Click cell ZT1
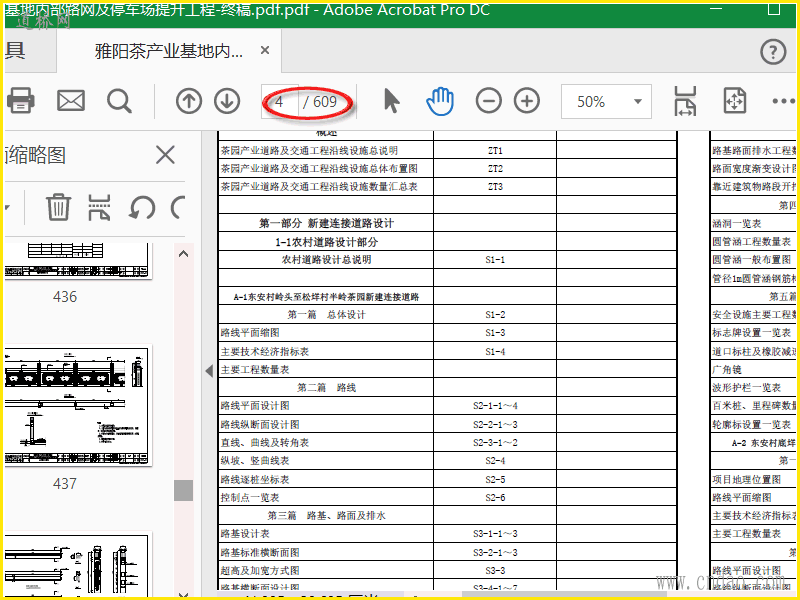 point(495,151)
